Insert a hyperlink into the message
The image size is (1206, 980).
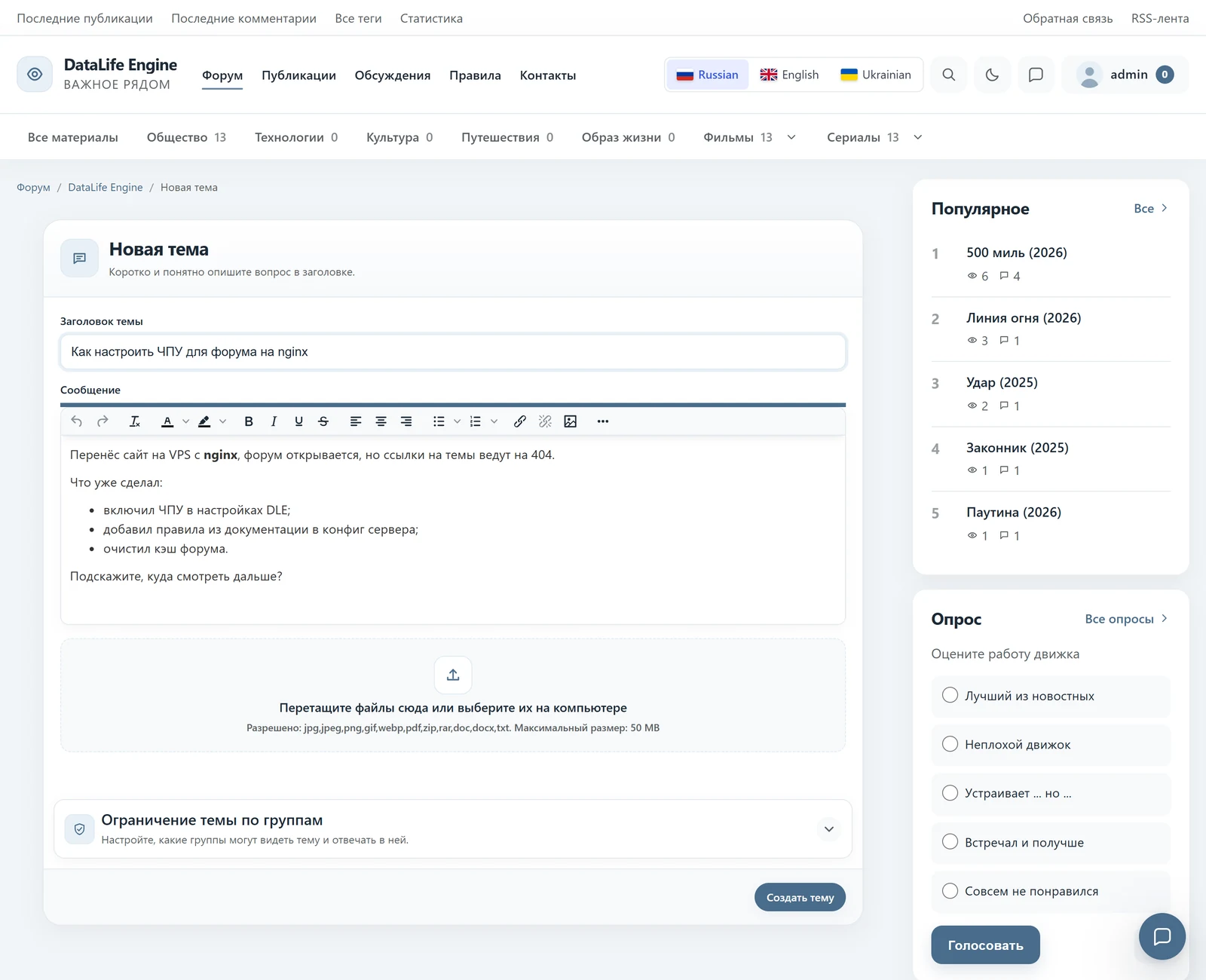pos(520,421)
